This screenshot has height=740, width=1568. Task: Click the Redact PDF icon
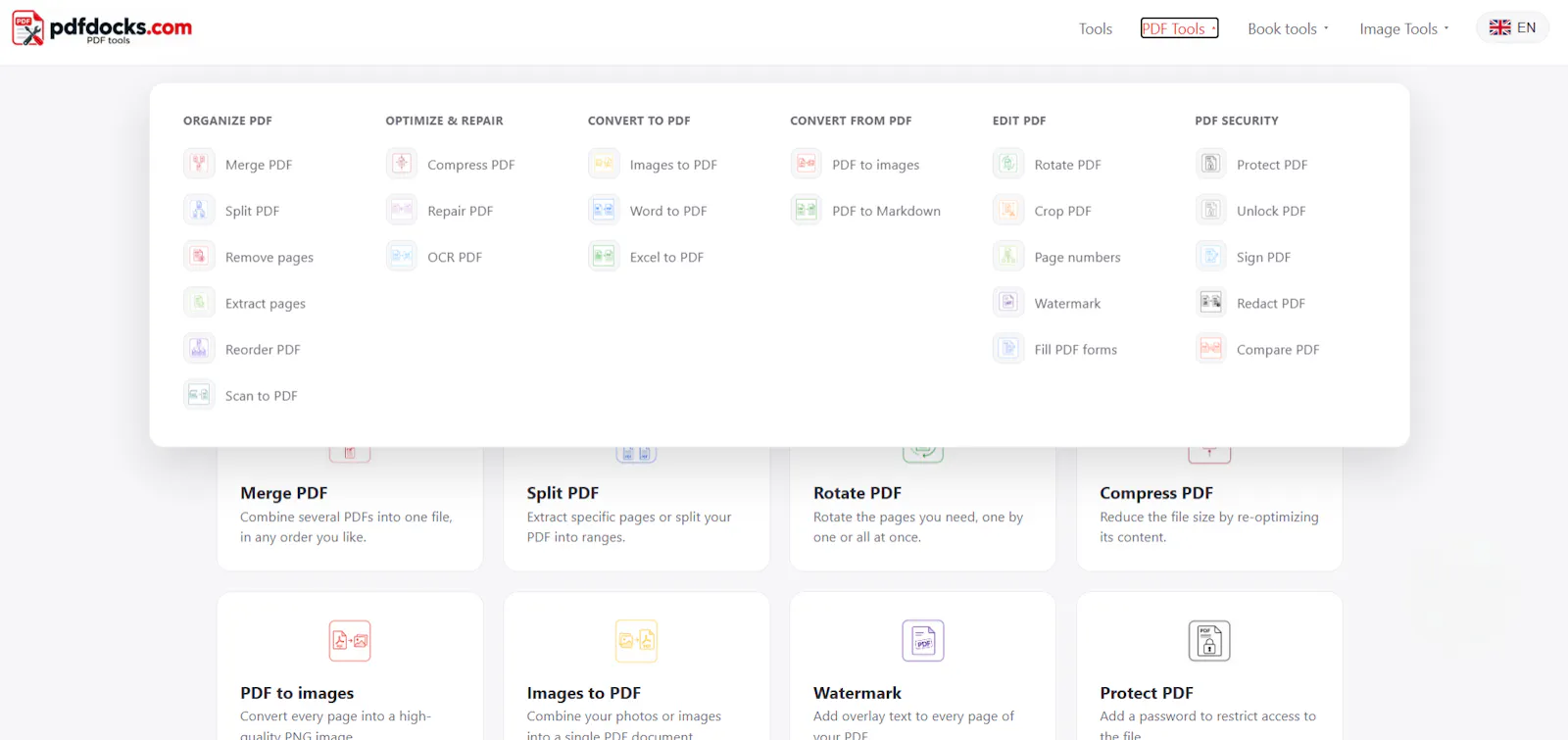1211,302
